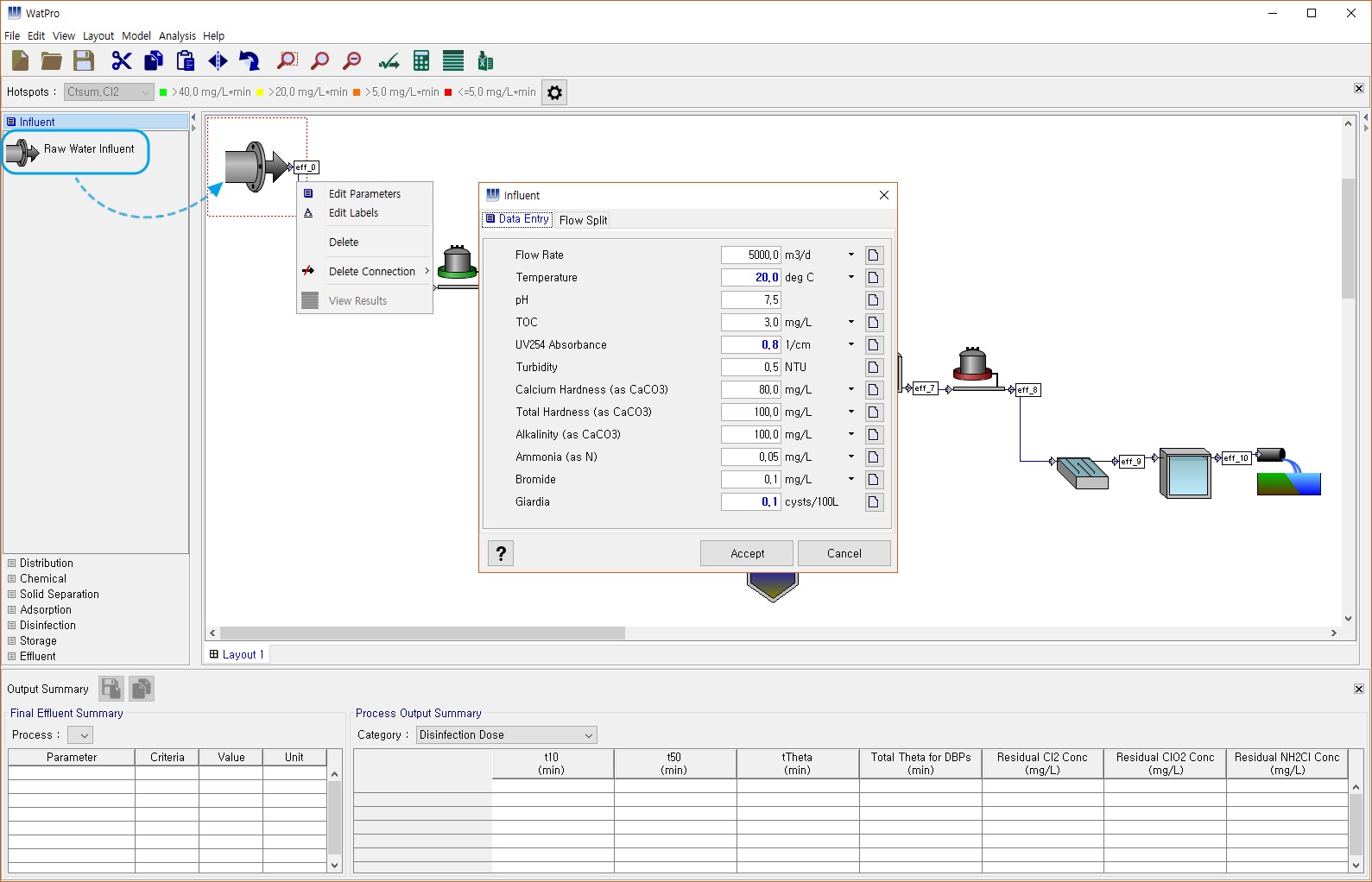Switch to the Flow Split tab
The height and width of the screenshot is (882, 1372).
pos(583,220)
